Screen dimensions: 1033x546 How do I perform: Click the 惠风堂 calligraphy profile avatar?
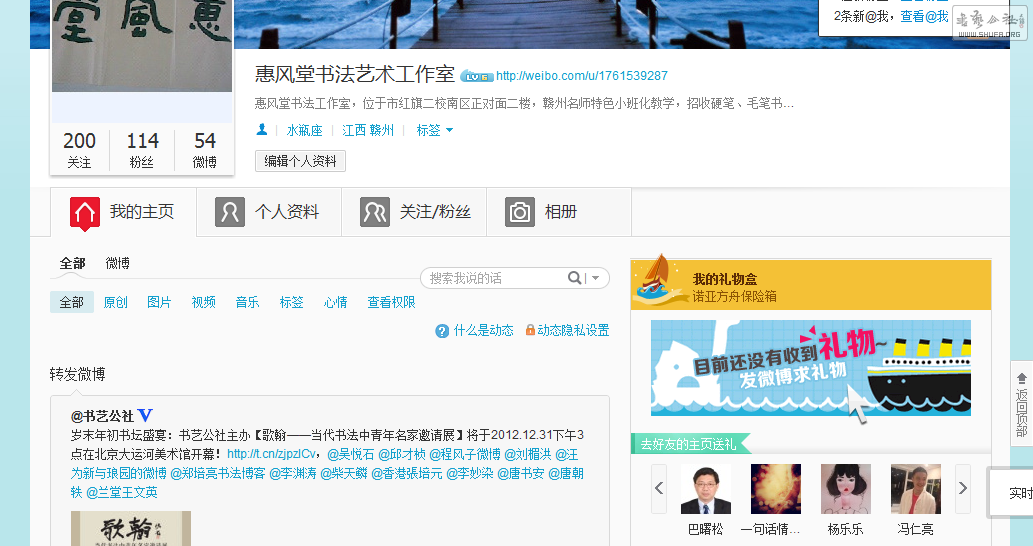[x=142, y=46]
